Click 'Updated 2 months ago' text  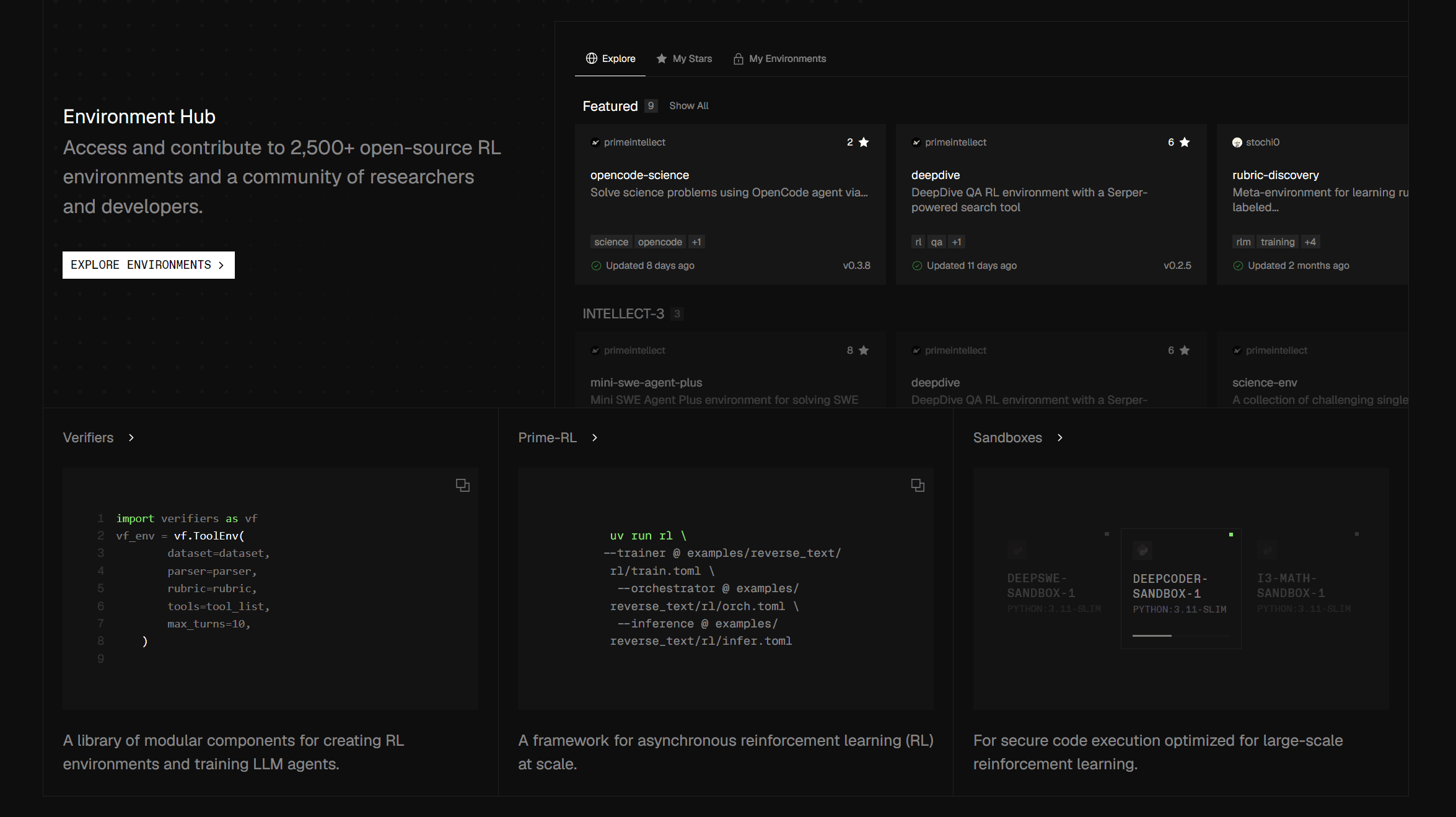coord(1299,266)
